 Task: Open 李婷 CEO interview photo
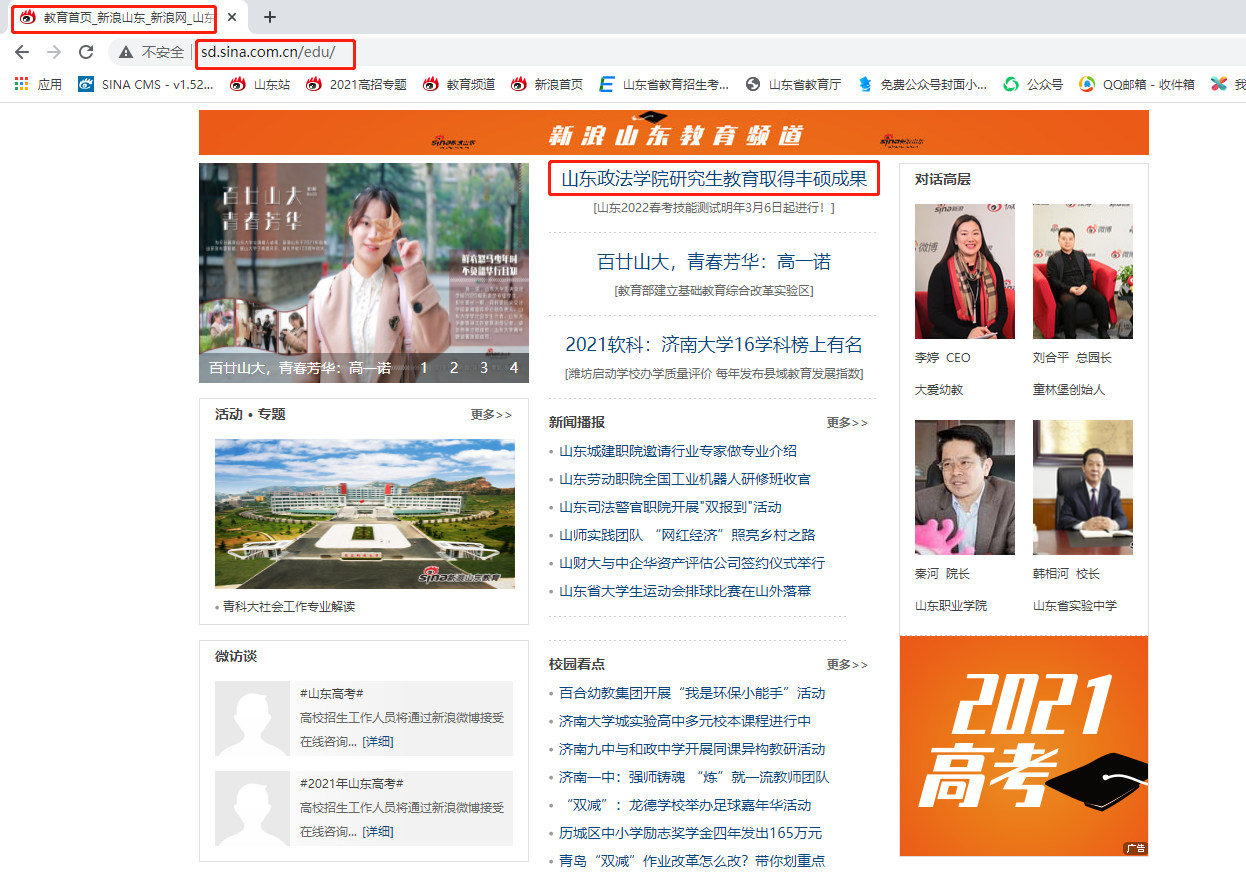[x=964, y=272]
